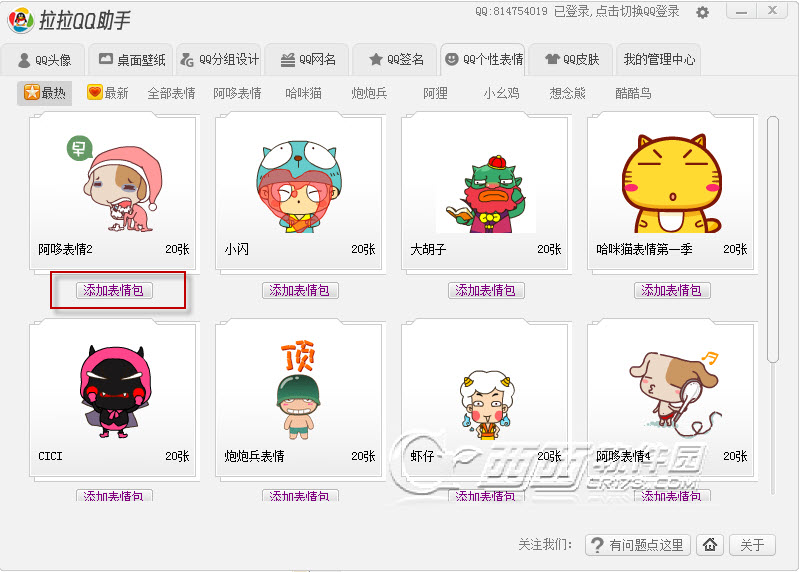
Task: Filter by 哈咪猫 category
Action: coord(303,93)
